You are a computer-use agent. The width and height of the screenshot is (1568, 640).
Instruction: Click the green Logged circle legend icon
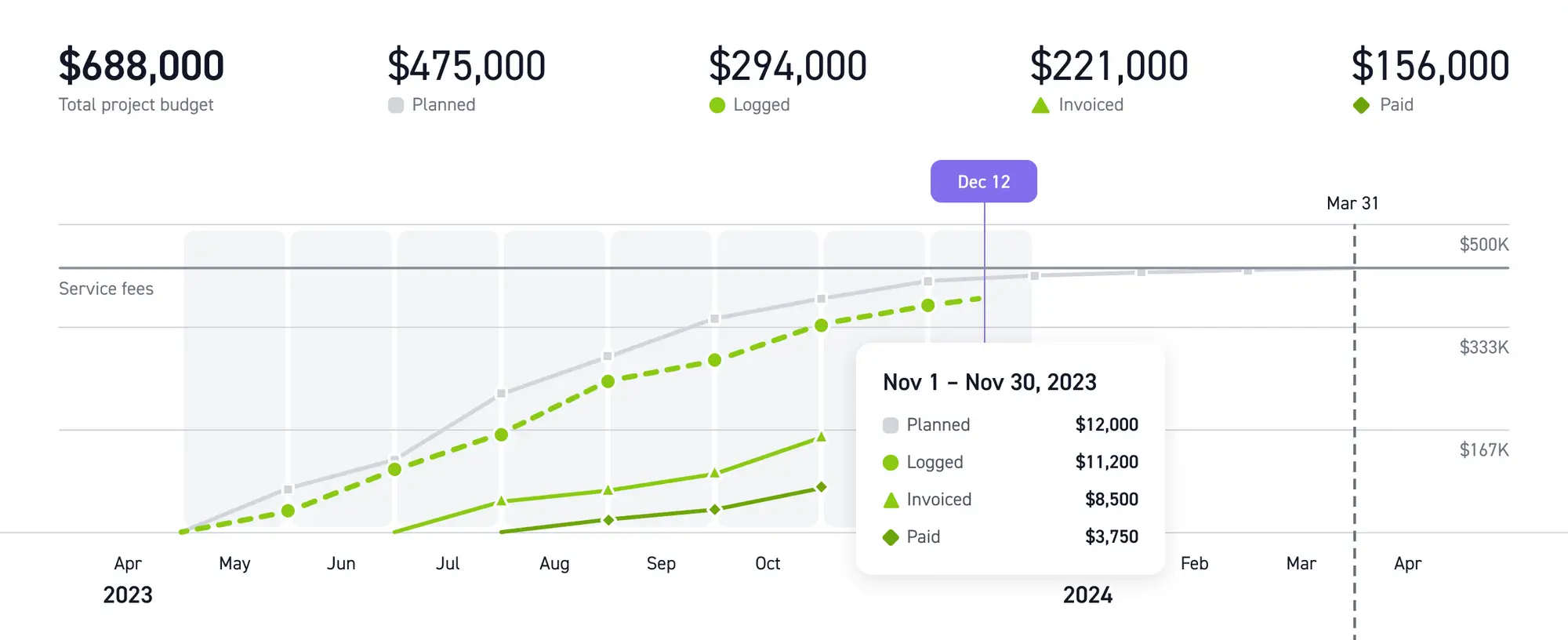point(717,105)
